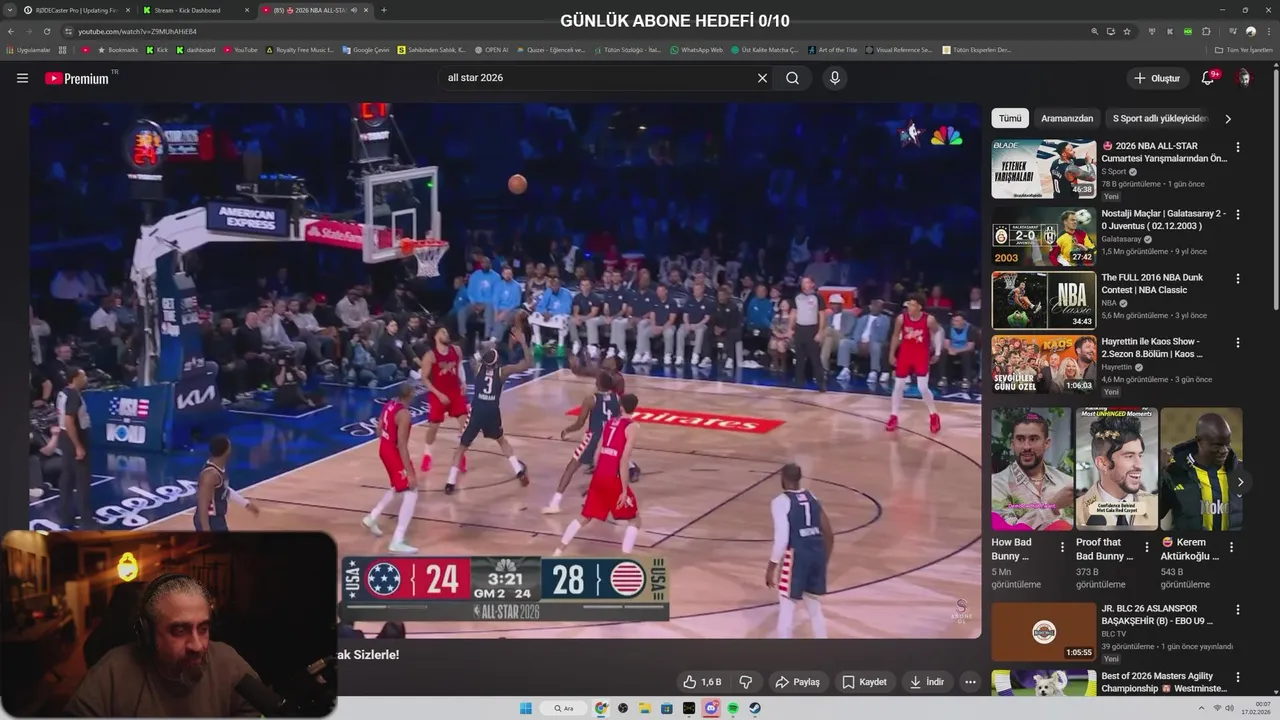The image size is (1280, 720).
Task: Open Spotify from the taskbar
Action: (733, 708)
